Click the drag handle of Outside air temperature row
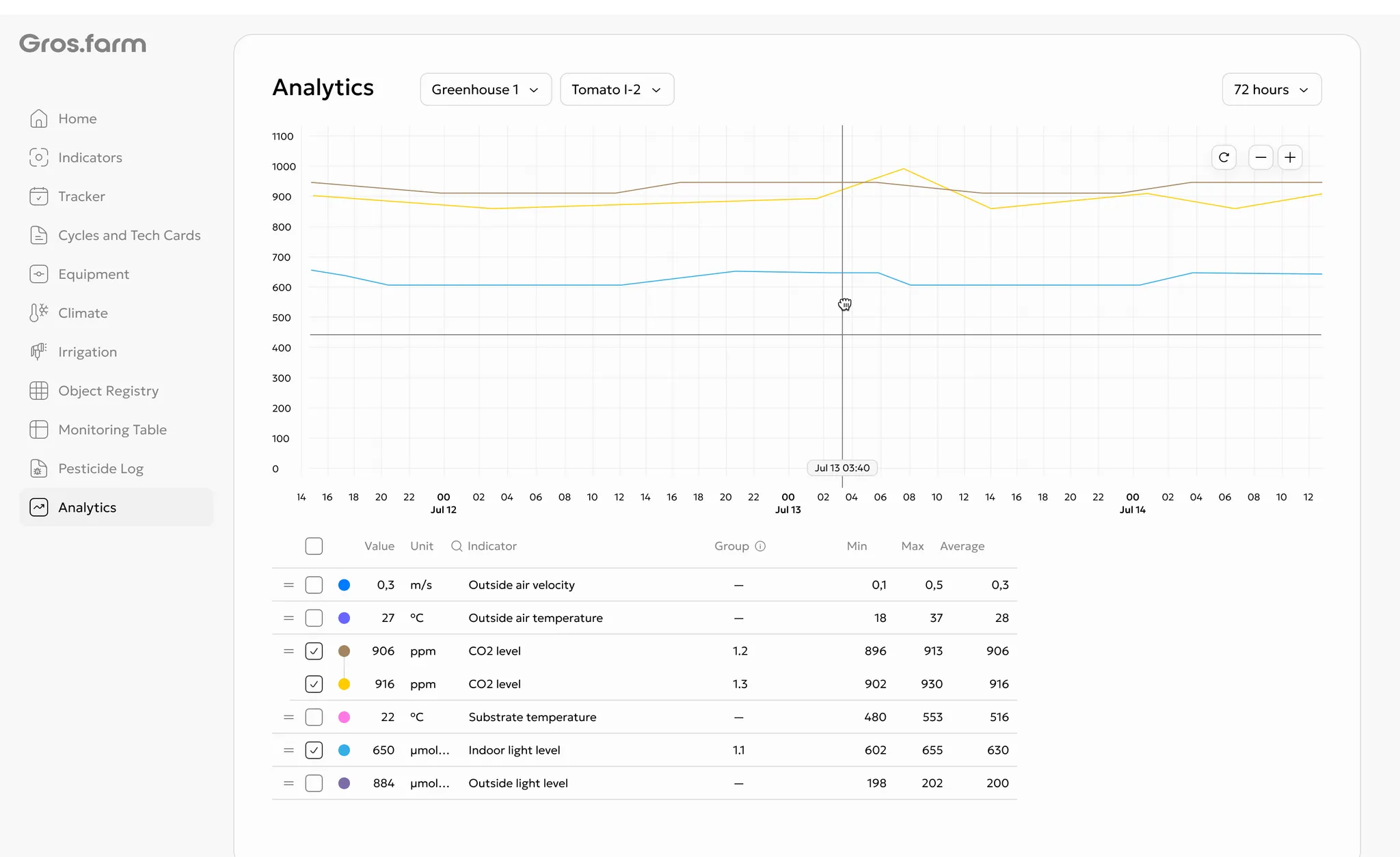Viewport: 1400px width, 857px height. point(288,618)
